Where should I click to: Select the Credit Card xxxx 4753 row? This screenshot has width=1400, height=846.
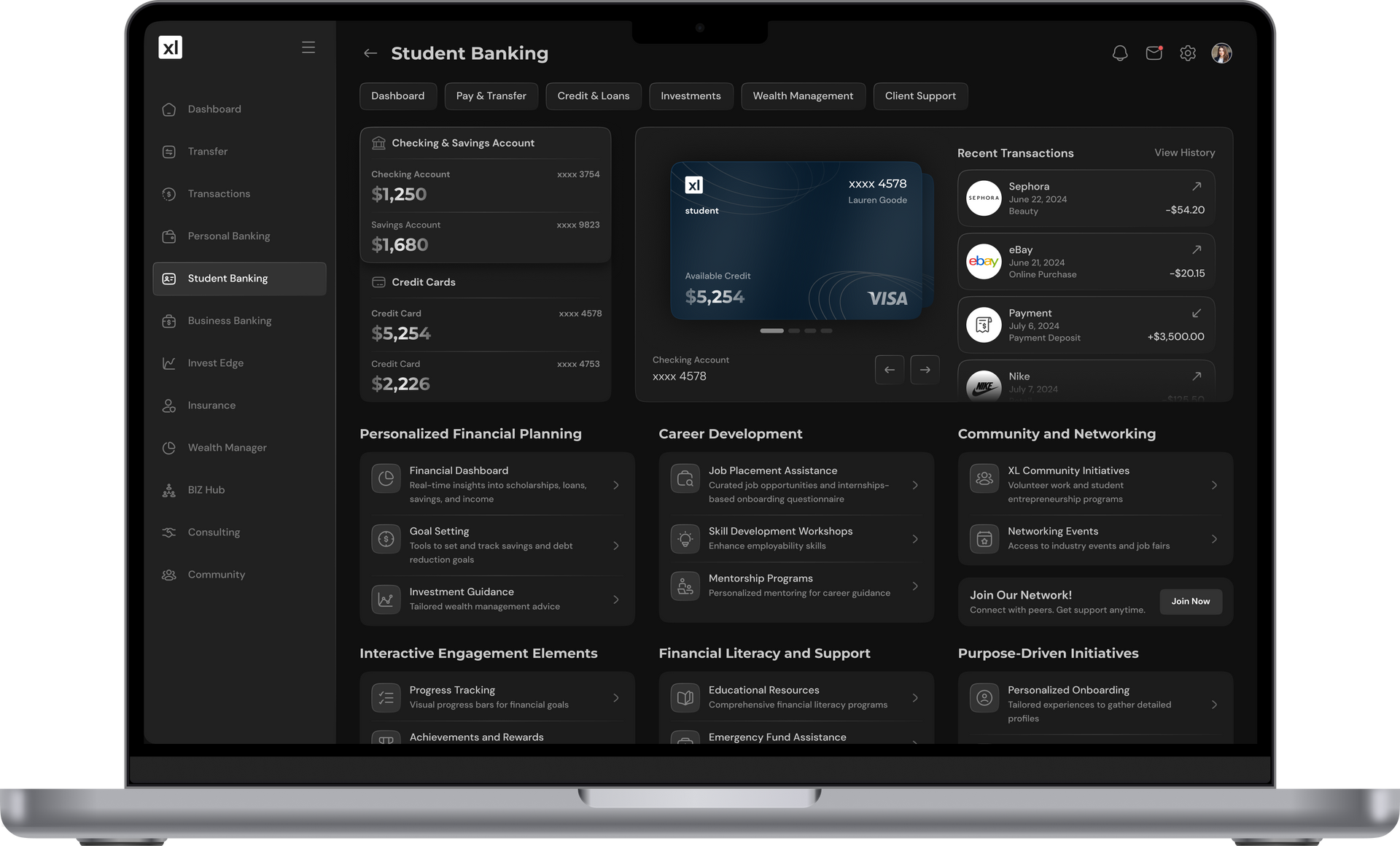[x=486, y=376]
